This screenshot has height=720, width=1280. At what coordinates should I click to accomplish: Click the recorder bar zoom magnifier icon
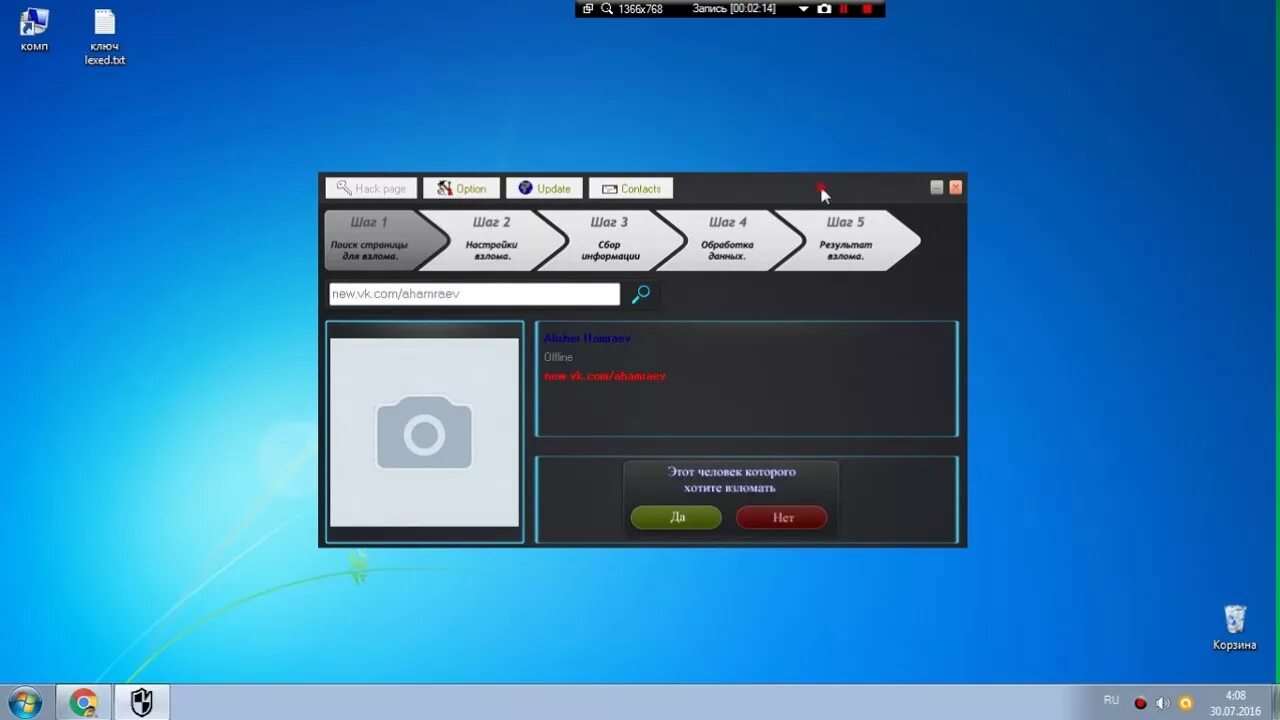click(x=606, y=9)
